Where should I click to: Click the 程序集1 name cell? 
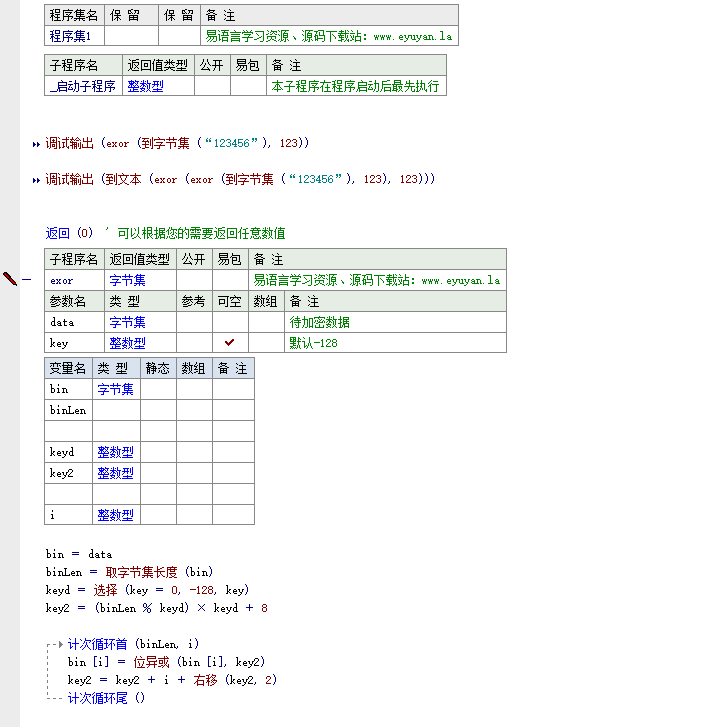coord(73,36)
